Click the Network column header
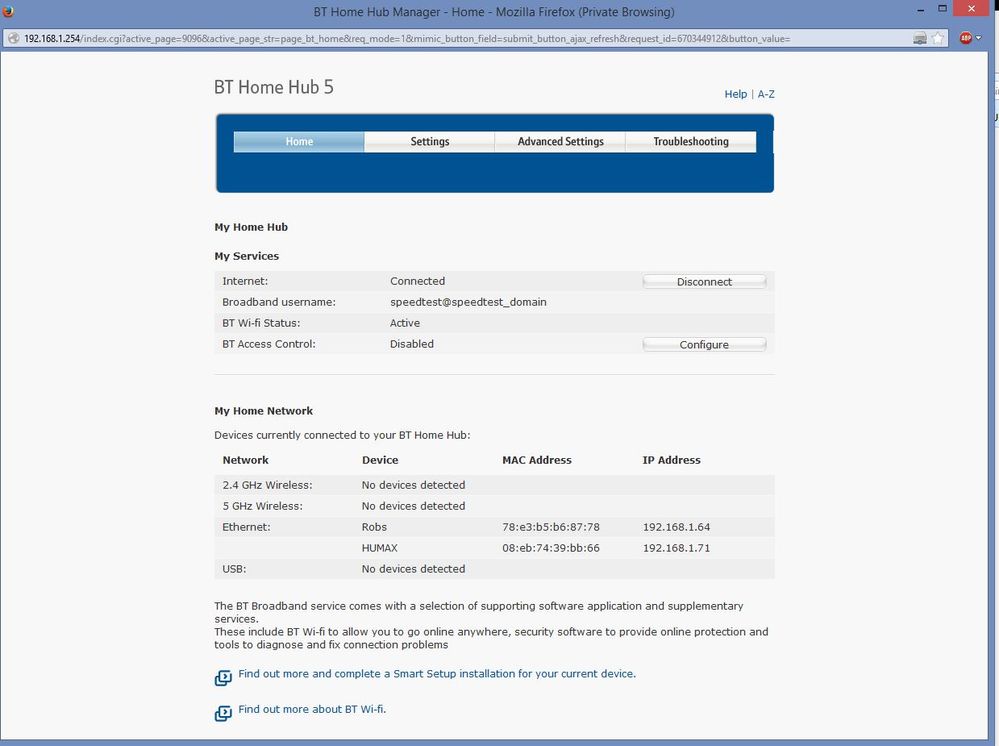999x746 pixels. [245, 460]
